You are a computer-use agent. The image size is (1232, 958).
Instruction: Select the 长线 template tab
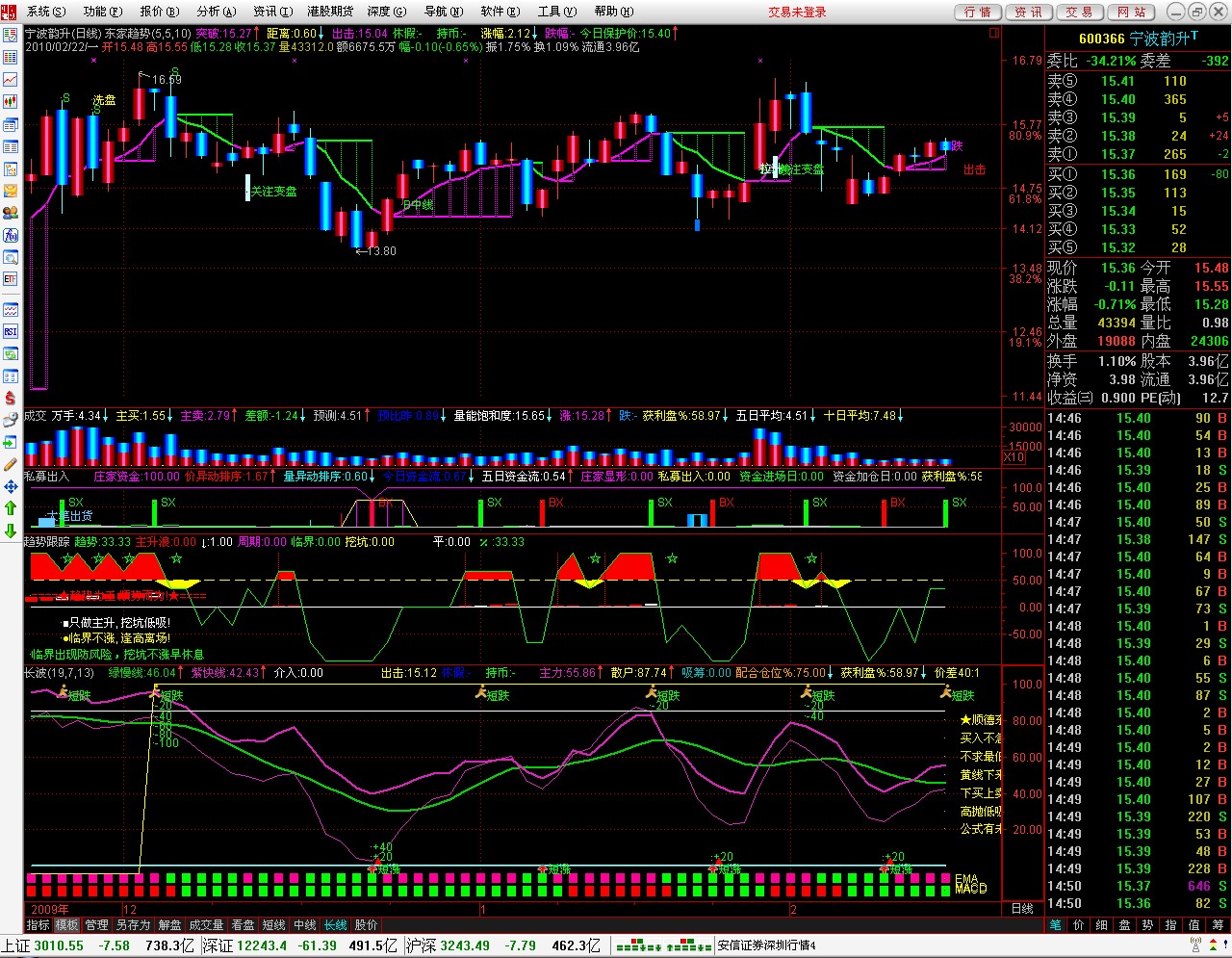(335, 924)
